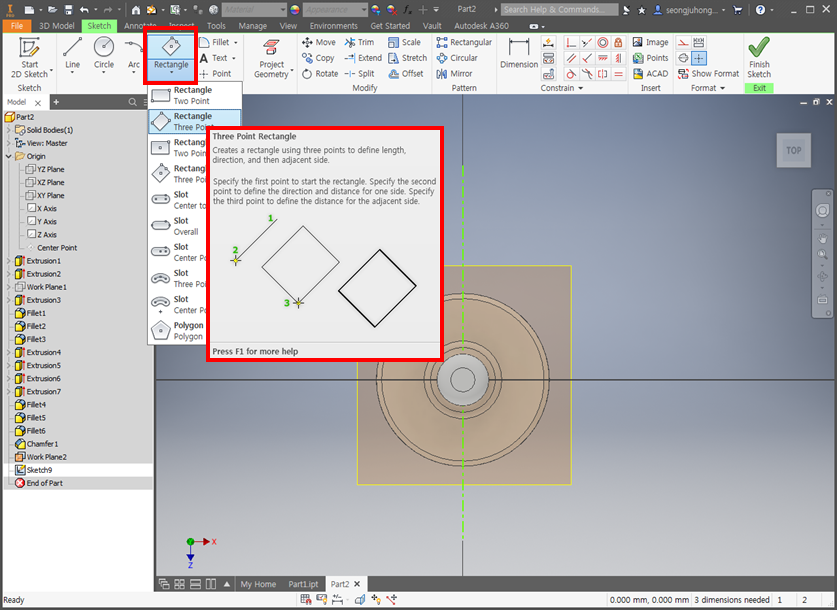This screenshot has width=837, height=610.
Task: Click Start 2D Sketch icon
Action: pyautogui.click(x=30, y=58)
